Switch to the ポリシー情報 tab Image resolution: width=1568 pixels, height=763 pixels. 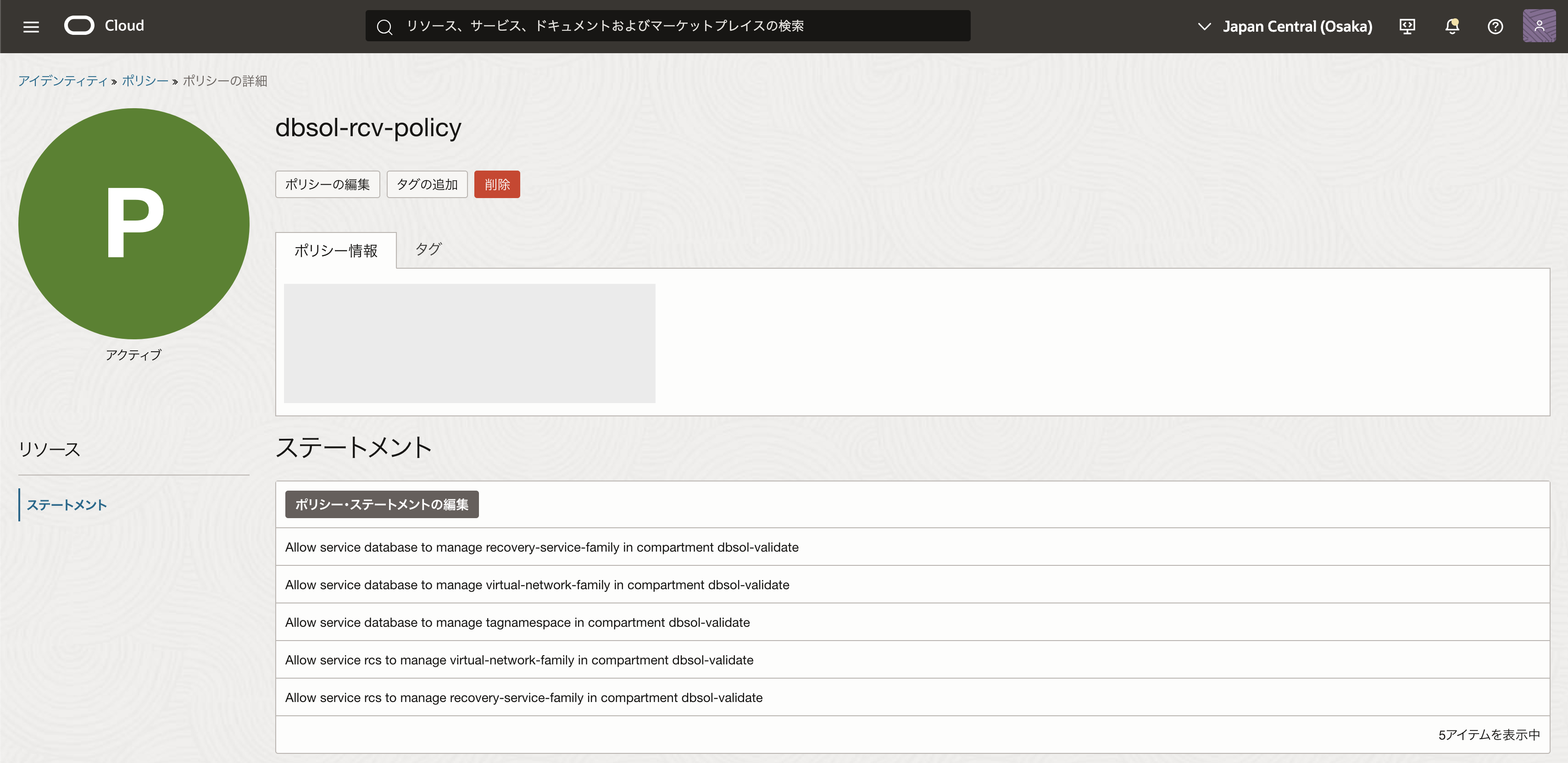click(x=335, y=250)
